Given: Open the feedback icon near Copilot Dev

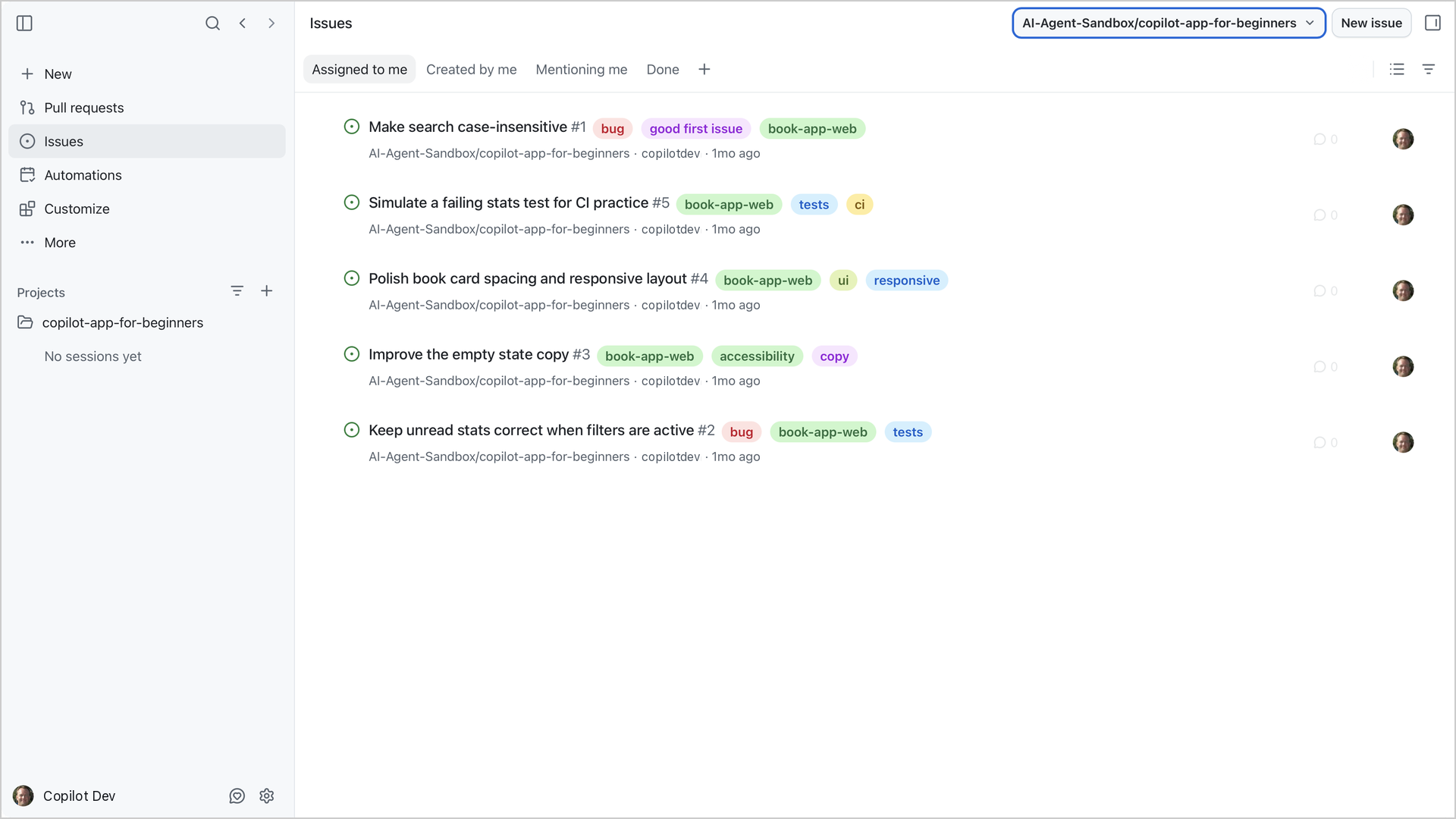Looking at the screenshot, I should 237,796.
